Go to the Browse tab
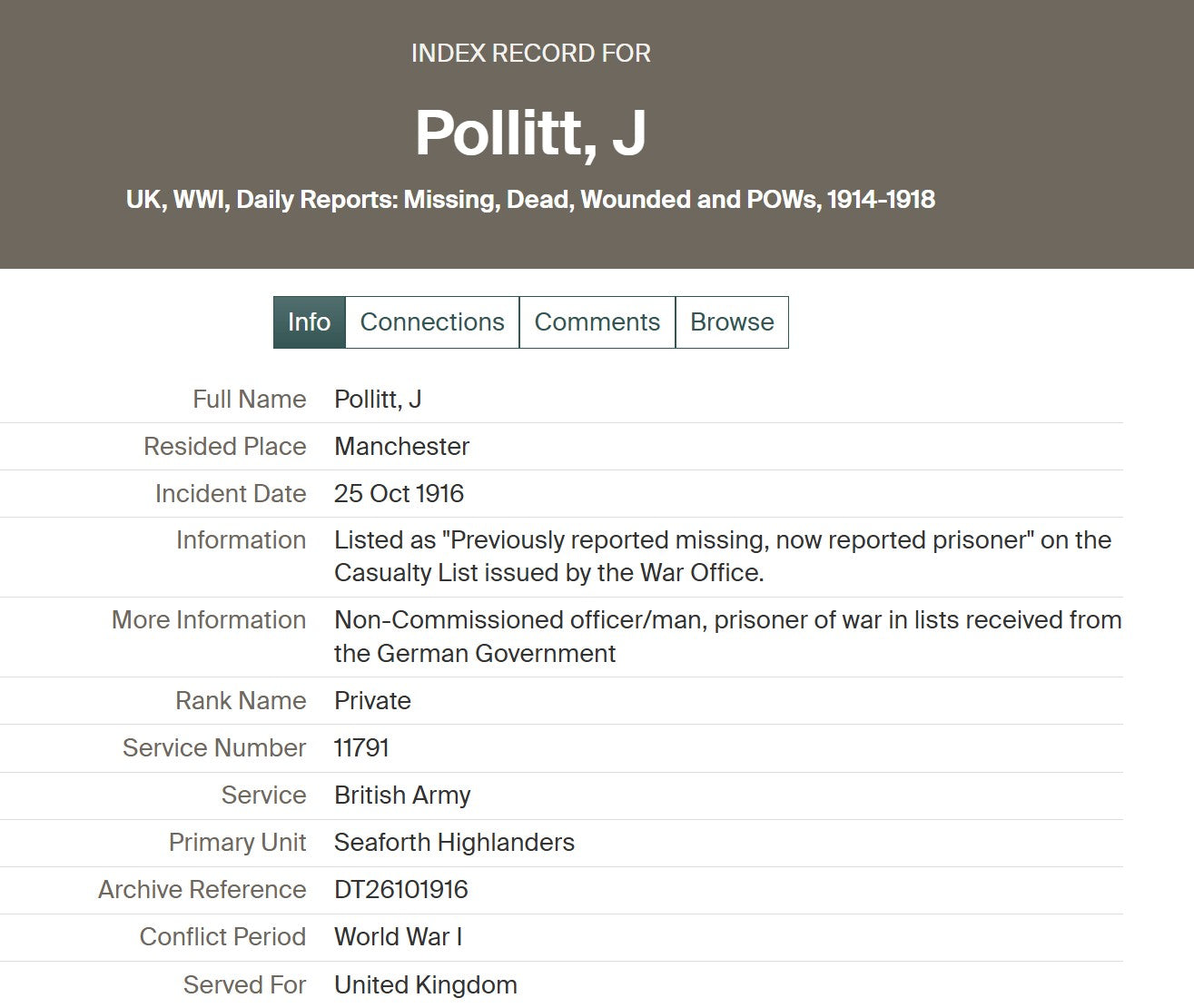1194x1008 pixels. pos(732,322)
